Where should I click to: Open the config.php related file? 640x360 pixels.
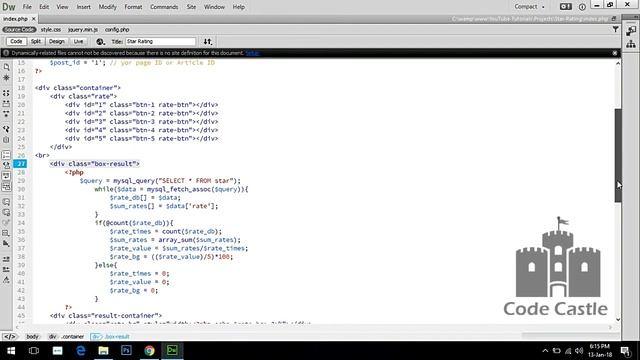pyautogui.click(x=117, y=29)
